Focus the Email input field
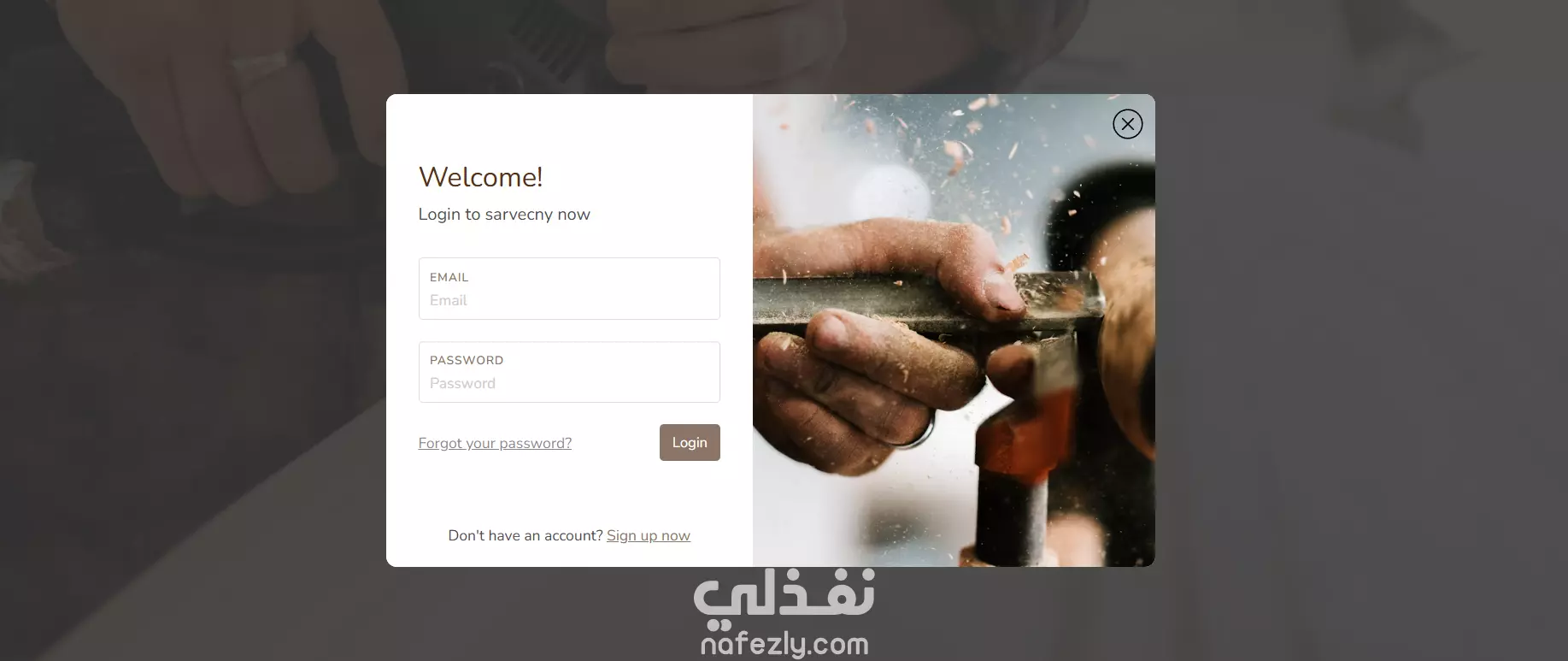 click(x=569, y=289)
